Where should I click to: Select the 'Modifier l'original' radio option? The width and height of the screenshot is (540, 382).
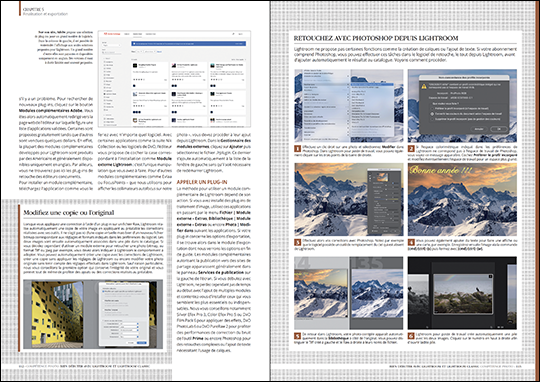pyautogui.click(x=103, y=310)
